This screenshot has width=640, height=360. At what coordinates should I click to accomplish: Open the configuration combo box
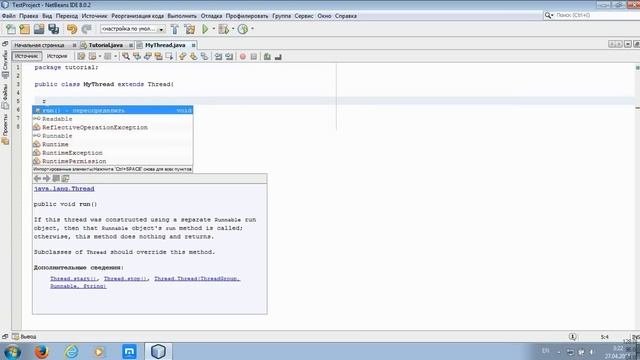click(x=132, y=29)
